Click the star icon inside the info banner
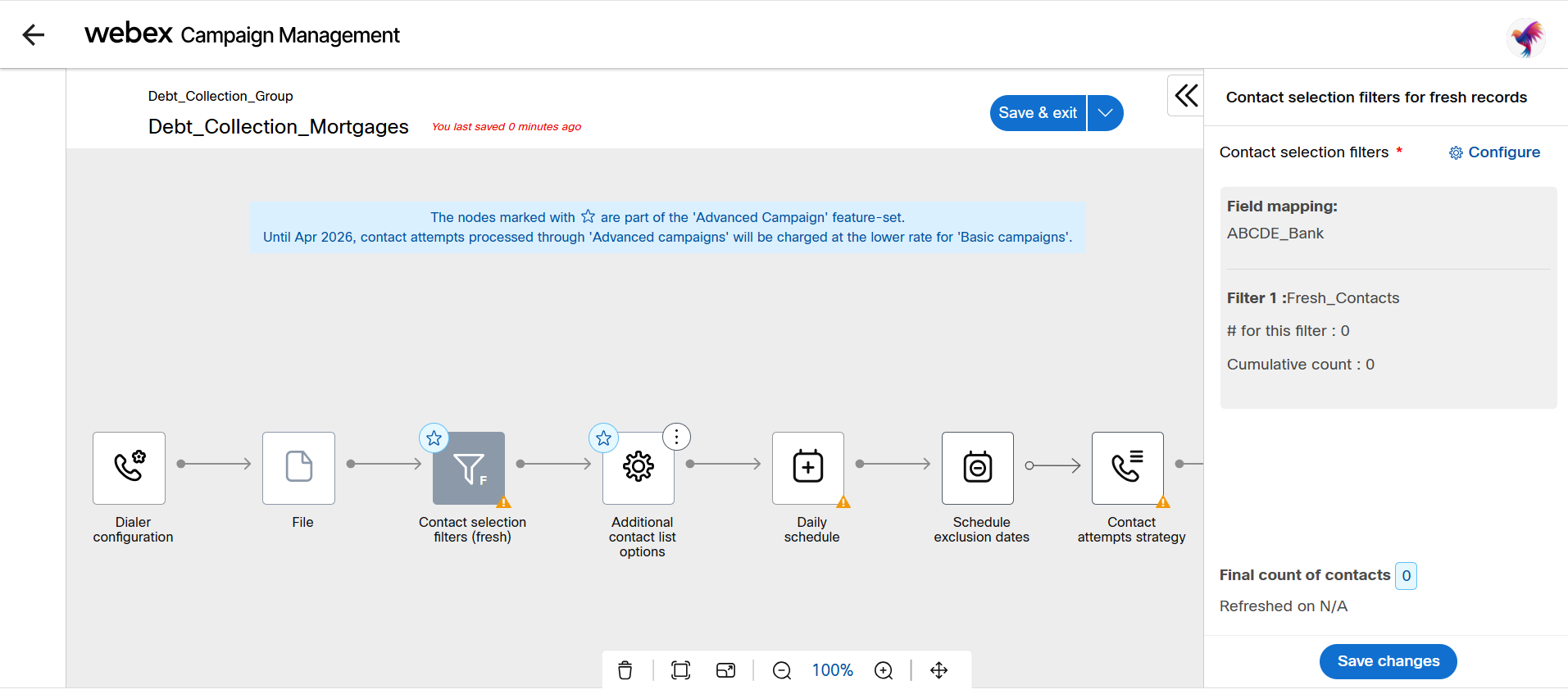The height and width of the screenshot is (694, 1568). (x=589, y=216)
